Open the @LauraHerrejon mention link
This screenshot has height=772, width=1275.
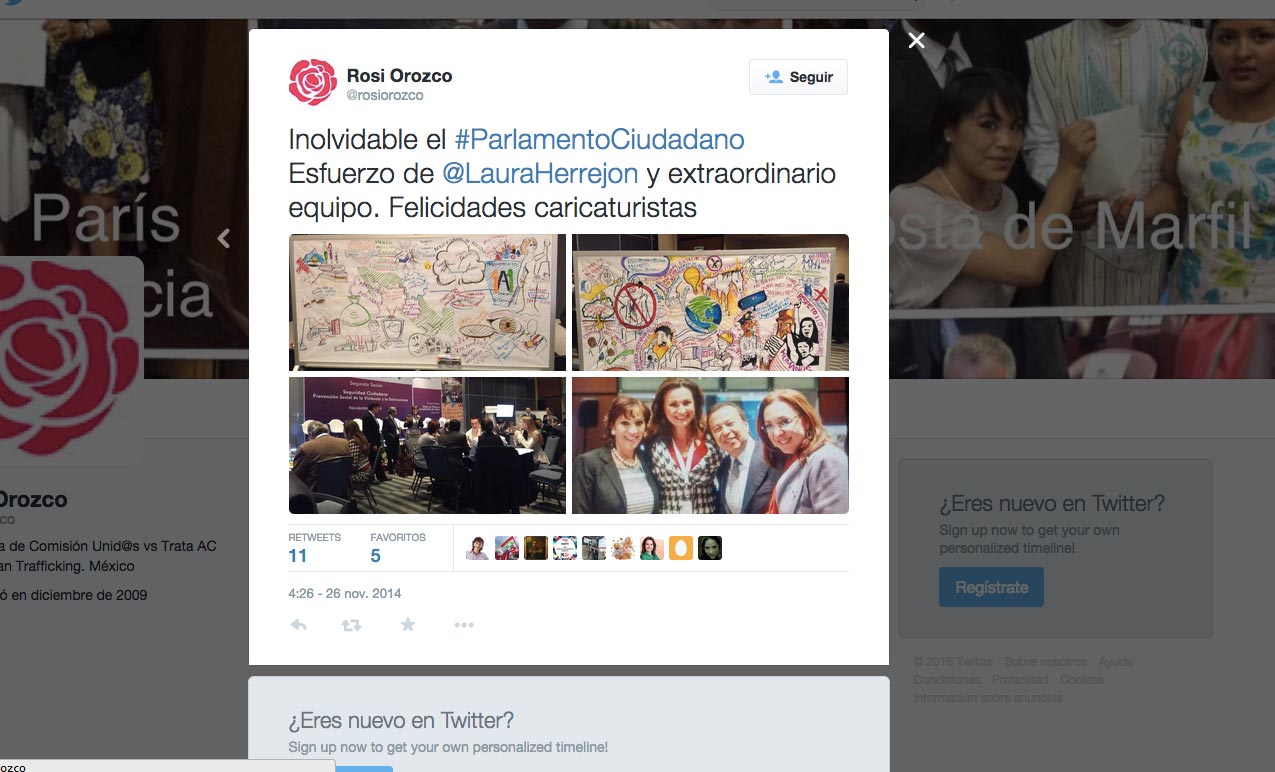(540, 174)
